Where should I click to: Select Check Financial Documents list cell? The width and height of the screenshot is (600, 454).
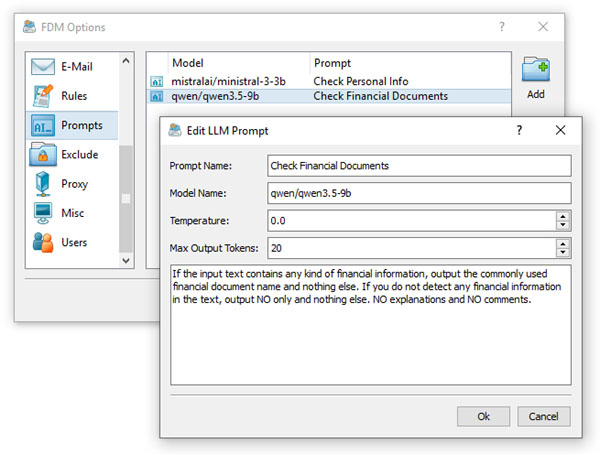pyautogui.click(x=381, y=96)
